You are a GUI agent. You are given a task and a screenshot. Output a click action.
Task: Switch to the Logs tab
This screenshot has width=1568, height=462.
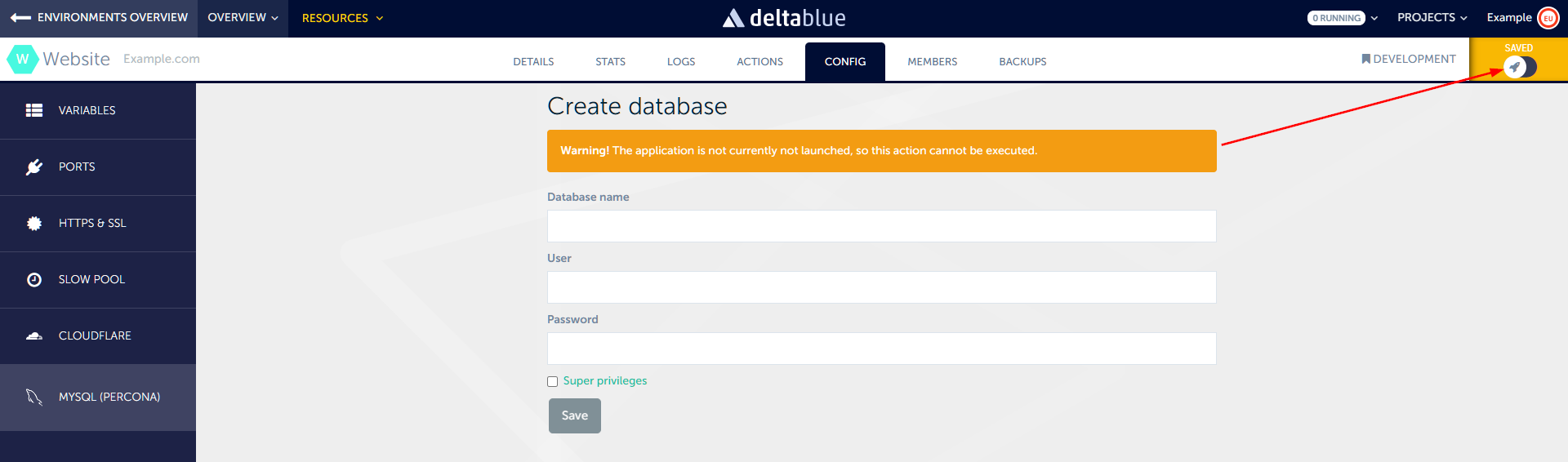click(x=680, y=62)
